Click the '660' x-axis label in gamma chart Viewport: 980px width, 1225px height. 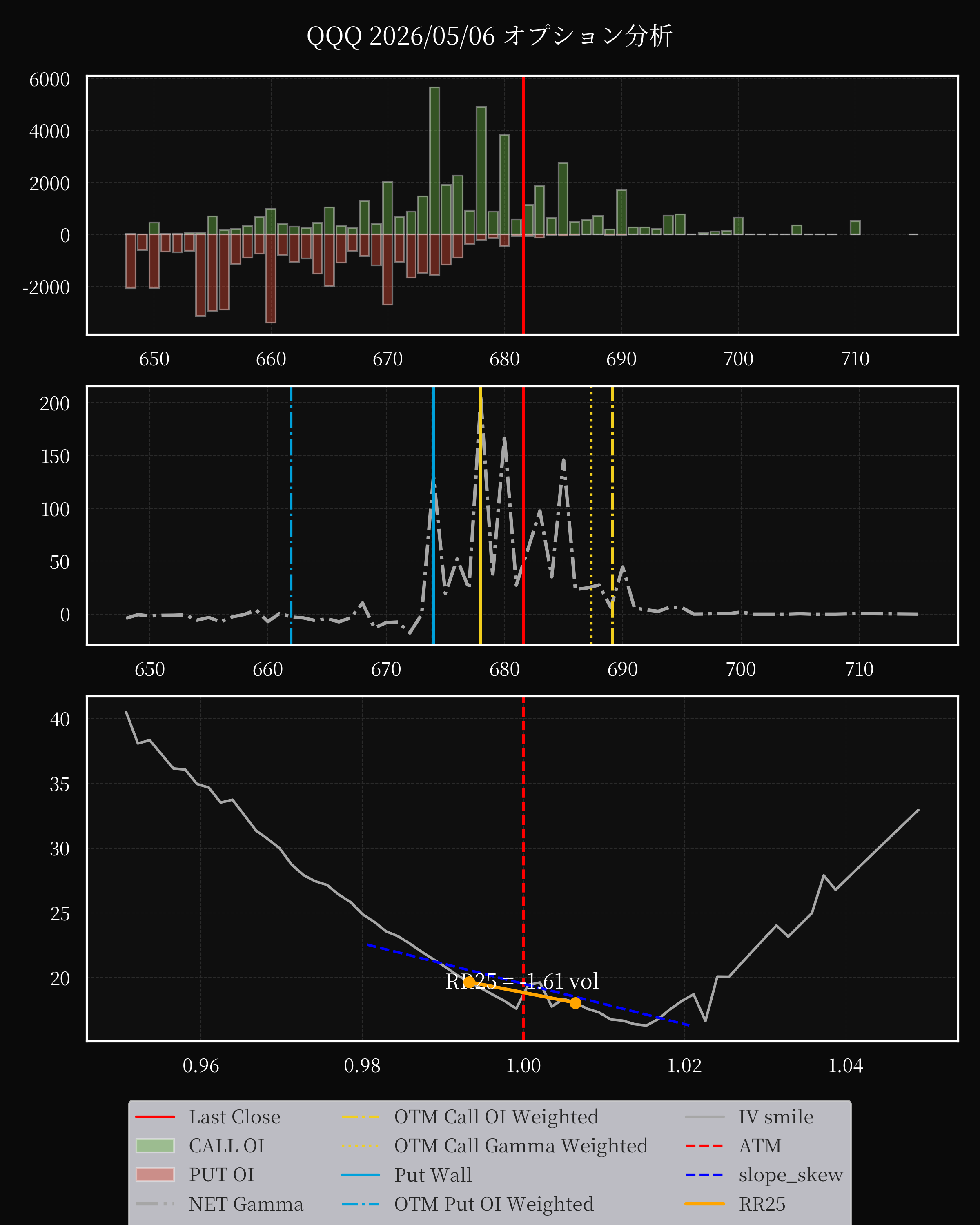(x=267, y=669)
